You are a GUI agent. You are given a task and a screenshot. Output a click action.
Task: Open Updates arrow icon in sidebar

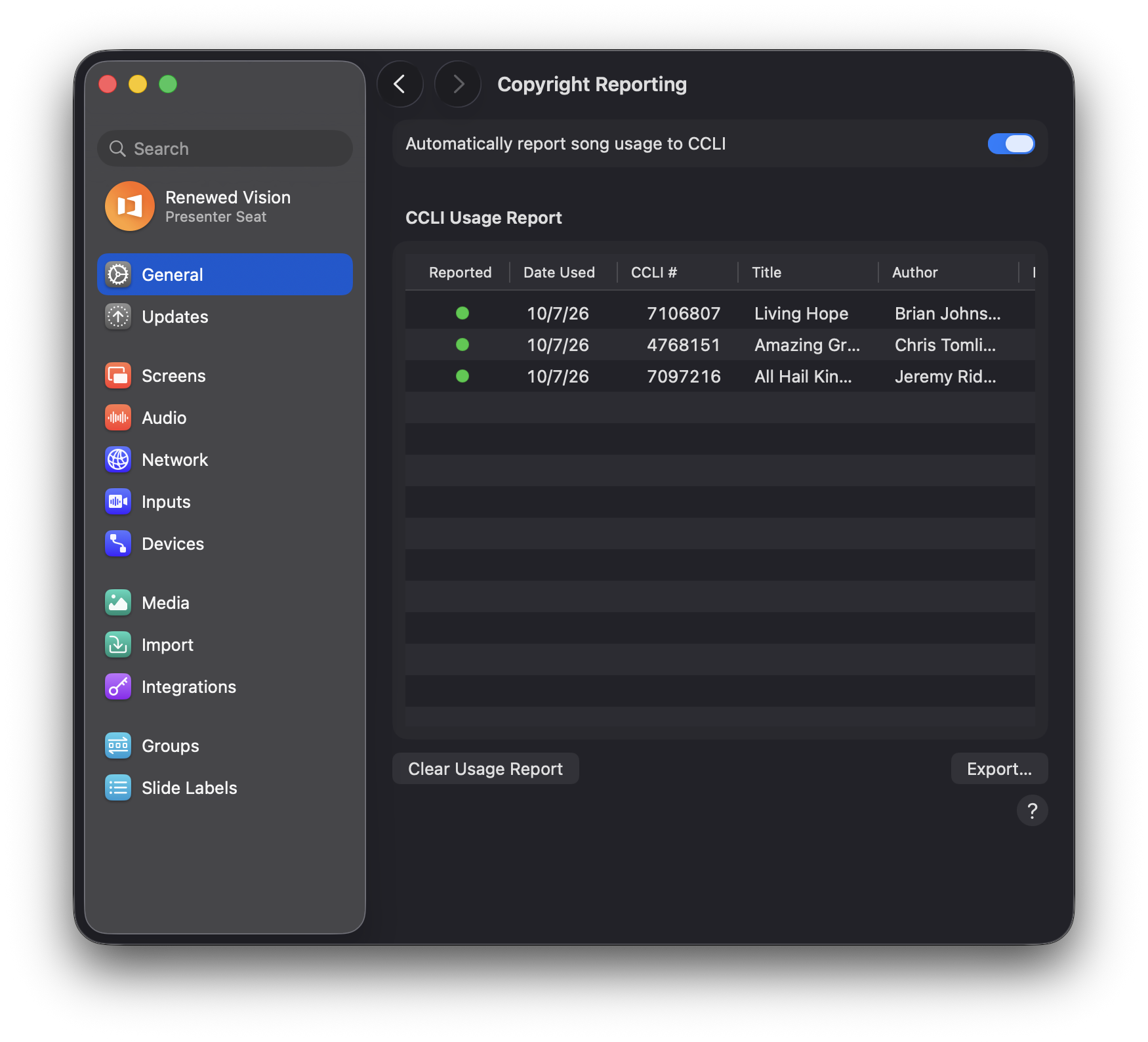(x=118, y=316)
